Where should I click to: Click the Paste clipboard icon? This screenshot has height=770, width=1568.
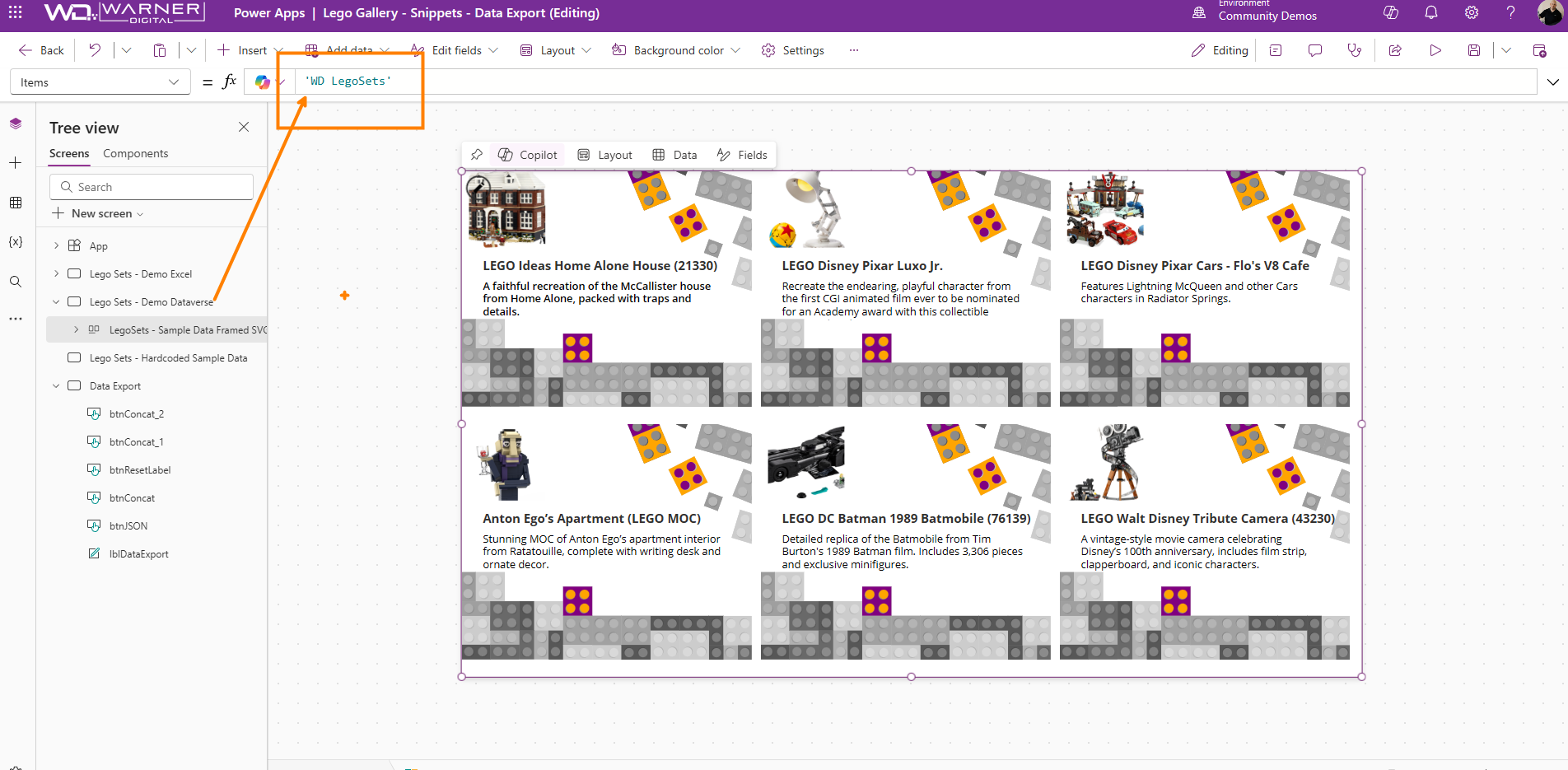[x=160, y=50]
